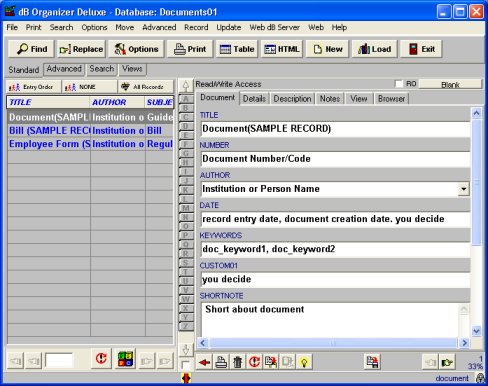The height and width of the screenshot is (386, 488).
Task: Expand the AUTHOR dropdown arrow
Action: coord(463,189)
